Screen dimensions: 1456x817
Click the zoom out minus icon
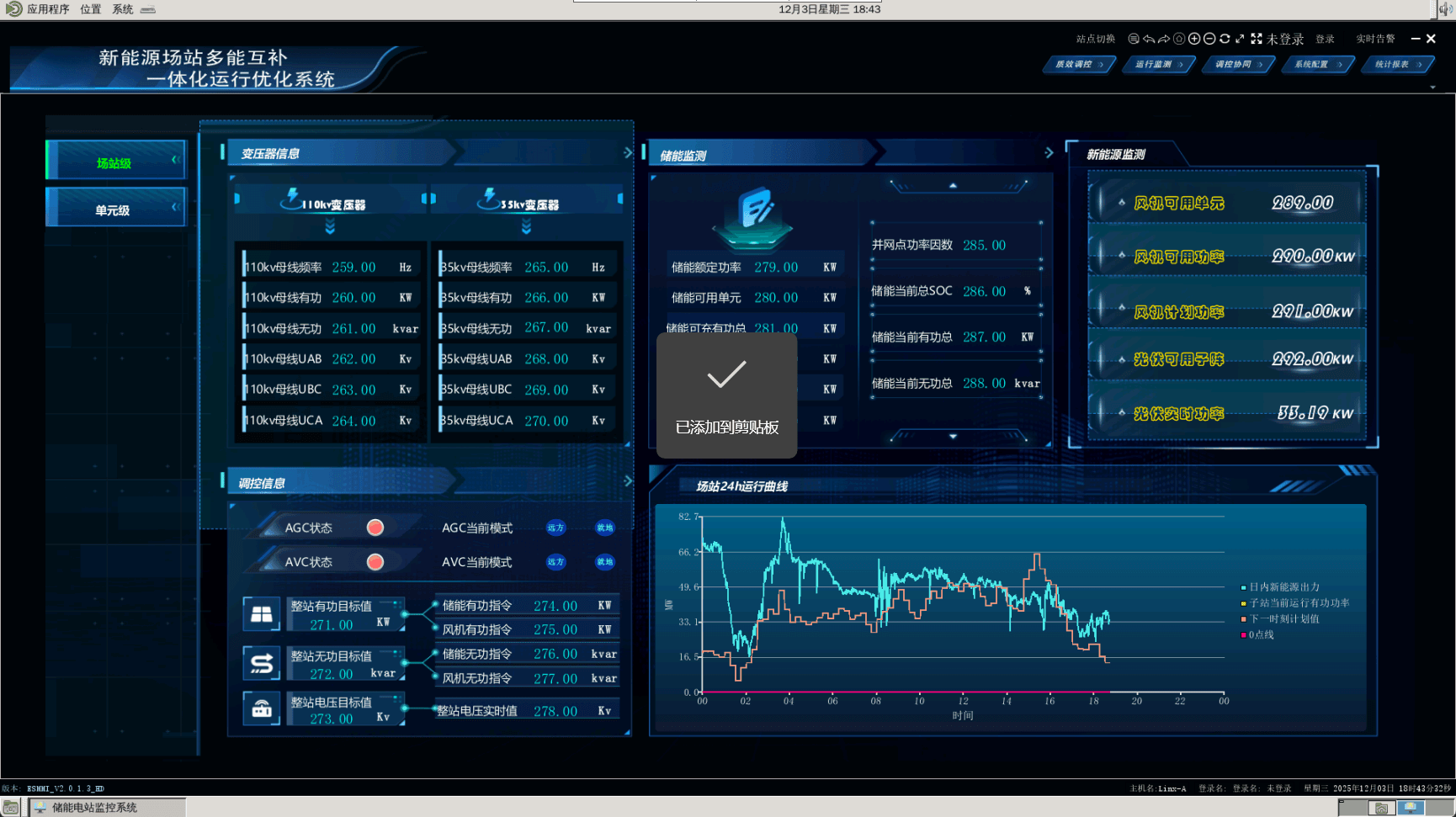tap(1209, 39)
